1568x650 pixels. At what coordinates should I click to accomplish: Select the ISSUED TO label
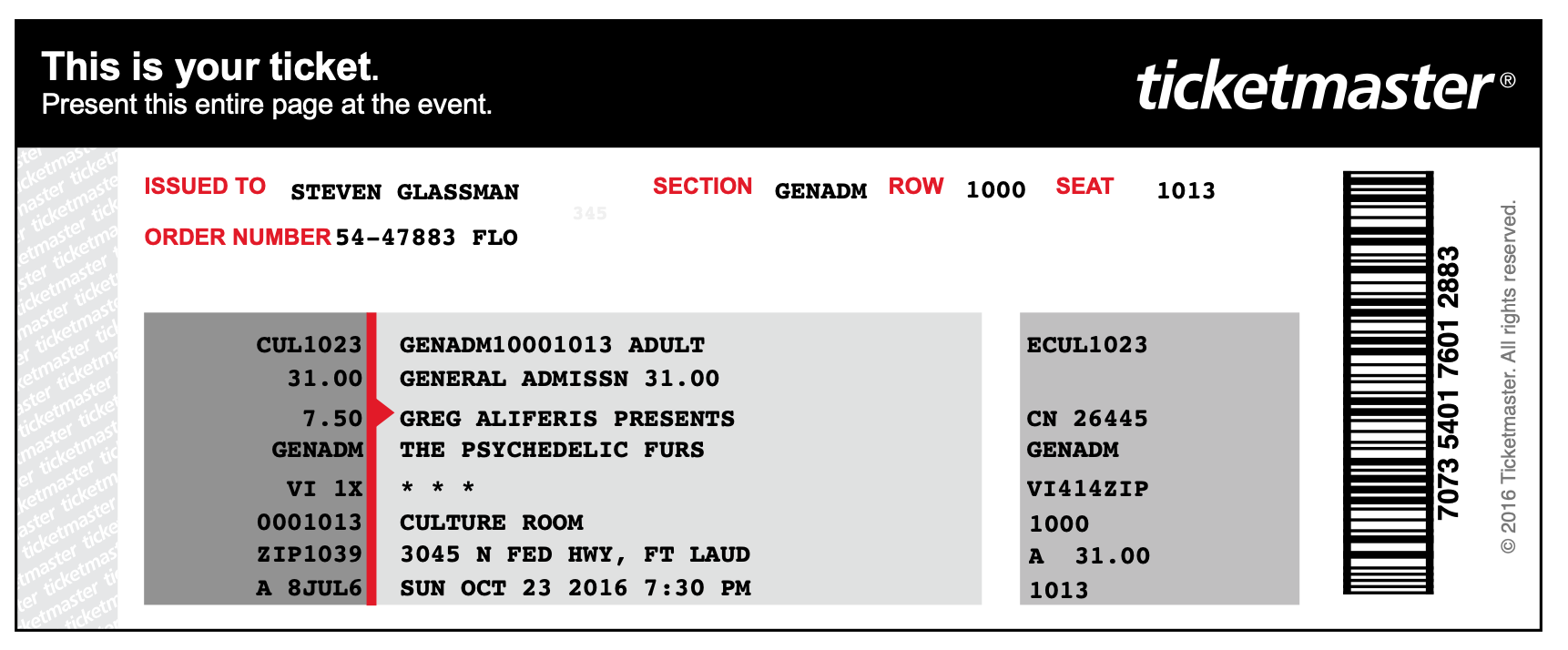tap(205, 187)
